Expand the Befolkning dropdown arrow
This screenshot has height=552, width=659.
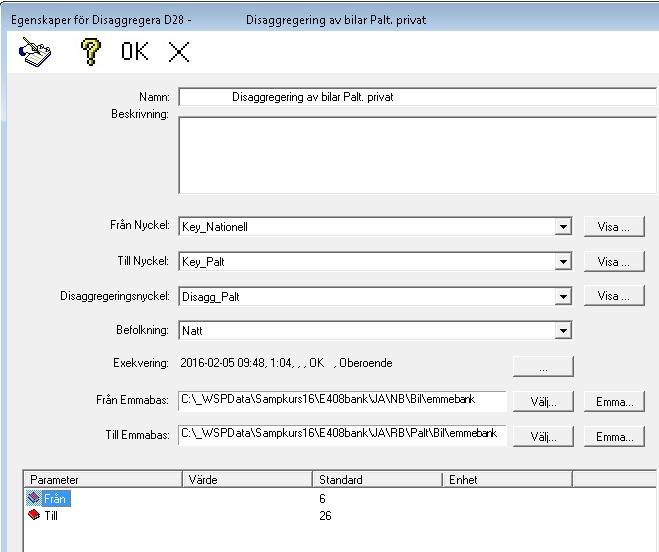click(563, 330)
